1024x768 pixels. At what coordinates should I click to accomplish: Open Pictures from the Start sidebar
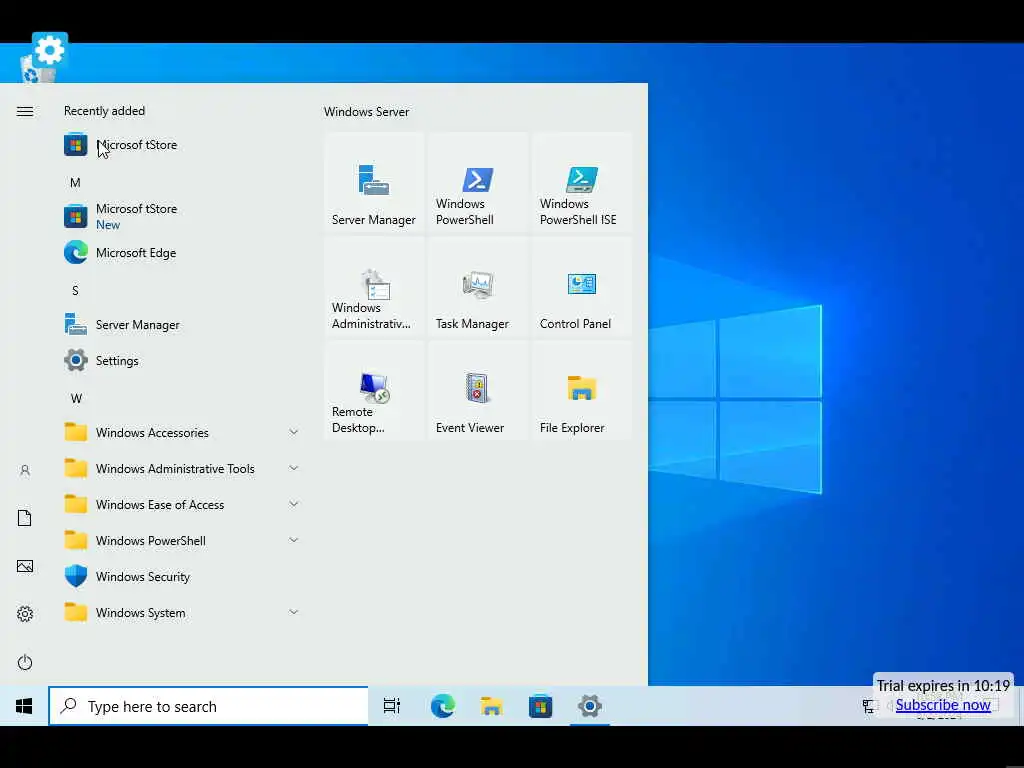click(x=25, y=566)
